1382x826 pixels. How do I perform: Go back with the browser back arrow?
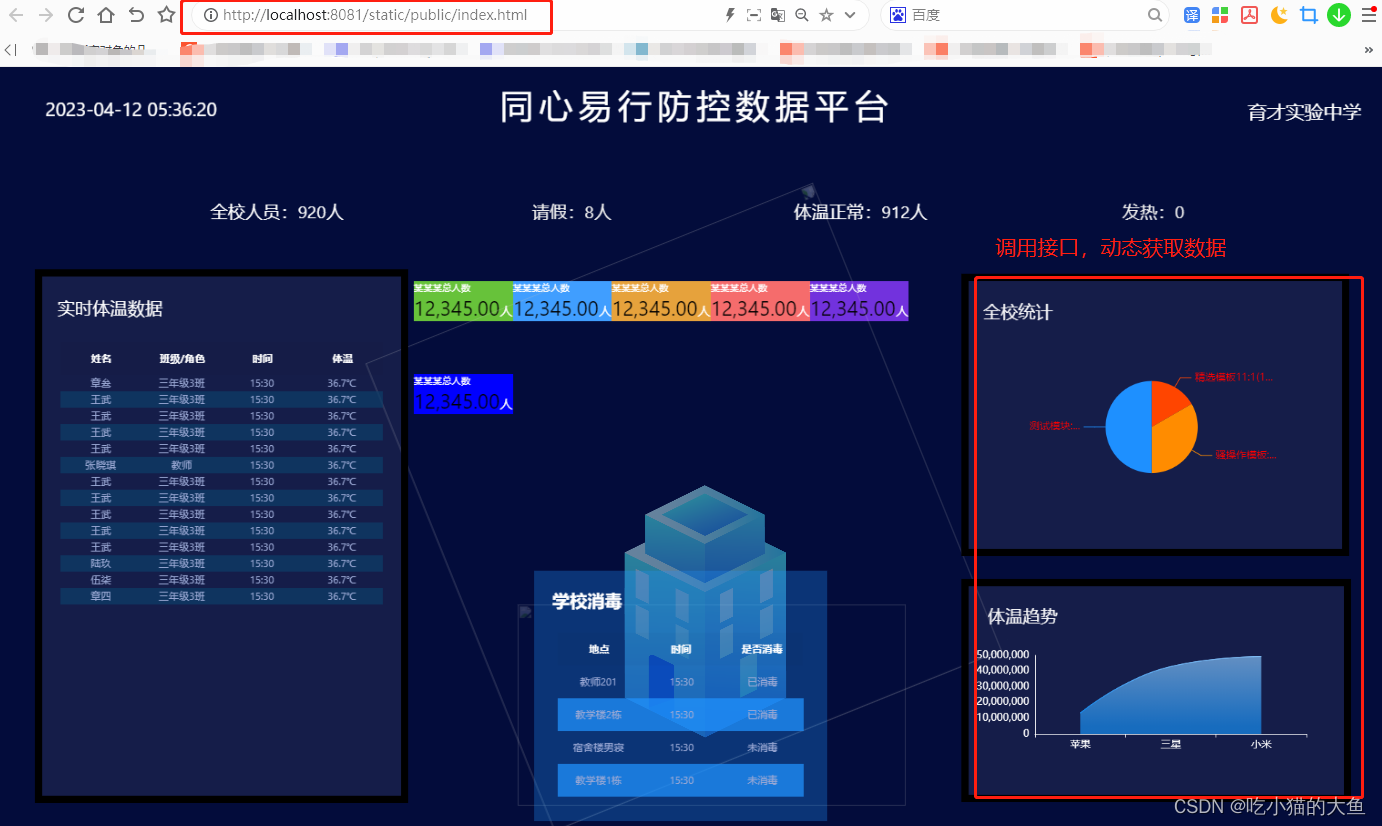(x=16, y=15)
